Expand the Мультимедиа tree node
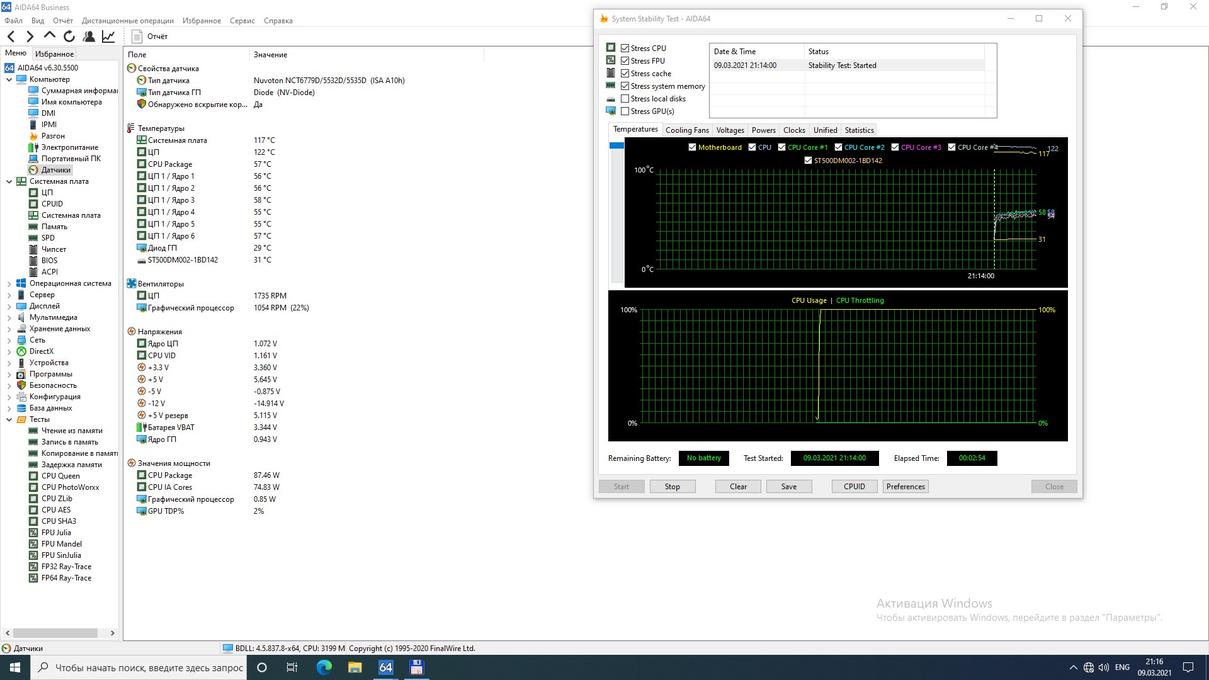This screenshot has width=1209, height=680. coord(9,317)
